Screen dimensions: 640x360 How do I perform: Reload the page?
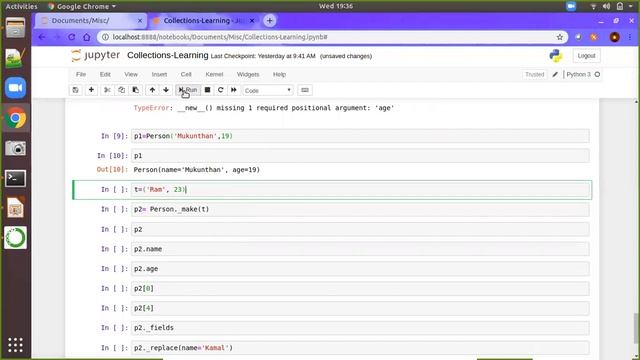coord(71,37)
